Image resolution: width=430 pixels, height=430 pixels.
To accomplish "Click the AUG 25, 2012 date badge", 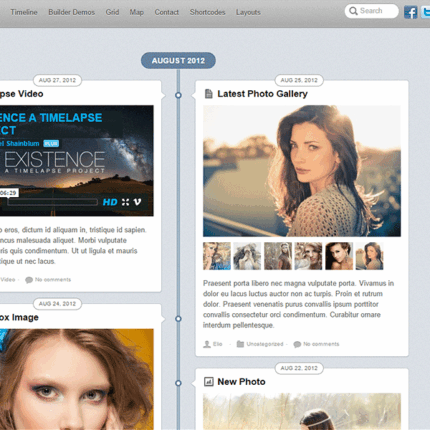I will [x=299, y=80].
